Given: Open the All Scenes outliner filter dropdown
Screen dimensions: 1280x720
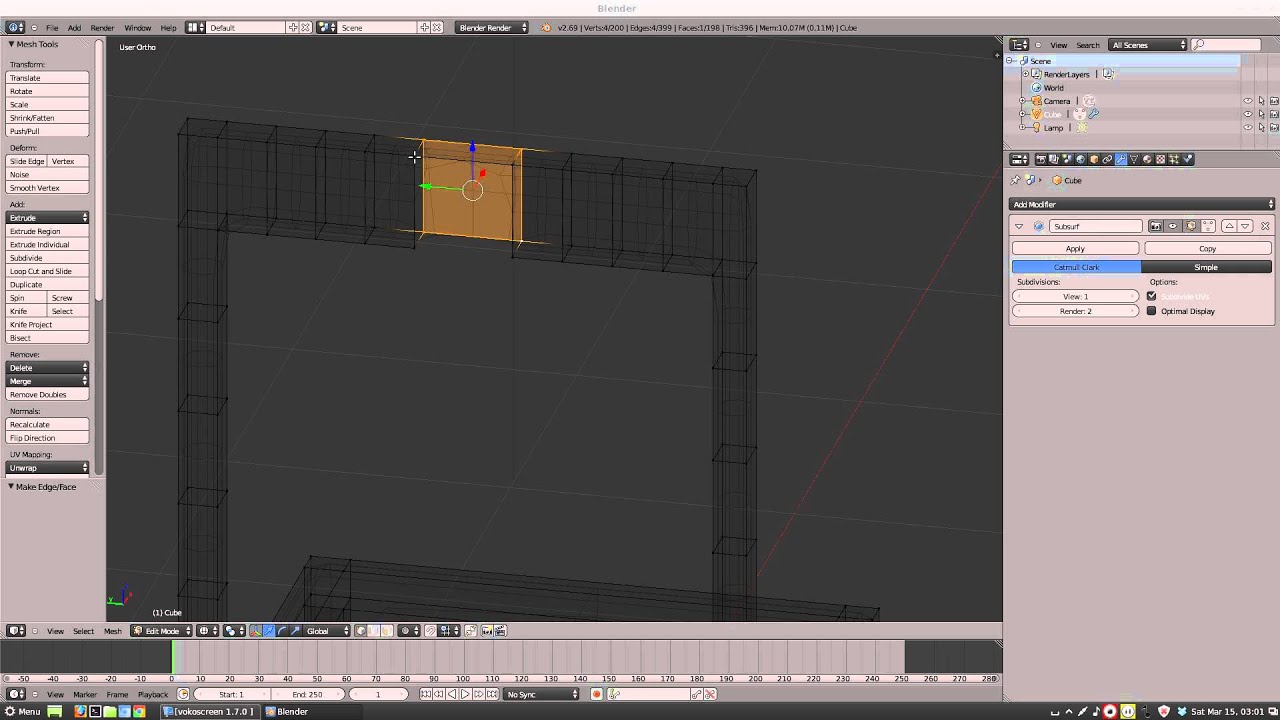Looking at the screenshot, I should click(1147, 45).
